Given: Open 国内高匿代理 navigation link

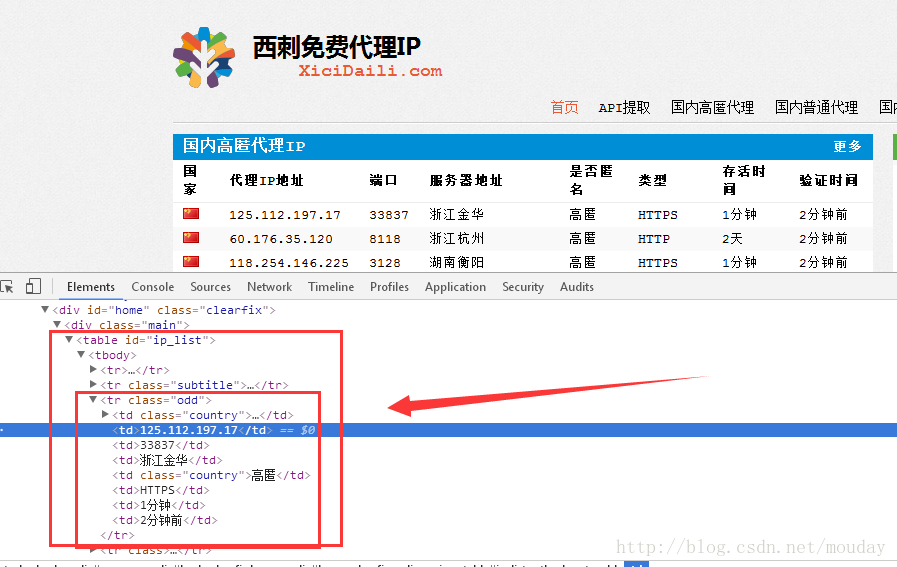Looking at the screenshot, I should (x=712, y=107).
